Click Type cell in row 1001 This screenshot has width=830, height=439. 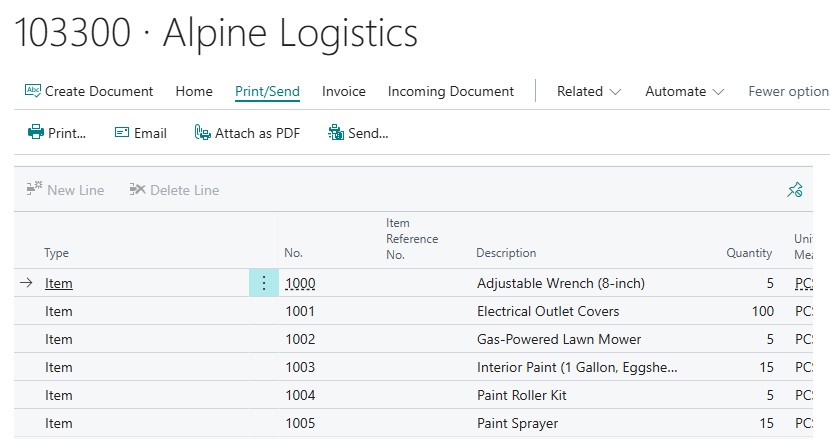coord(58,311)
